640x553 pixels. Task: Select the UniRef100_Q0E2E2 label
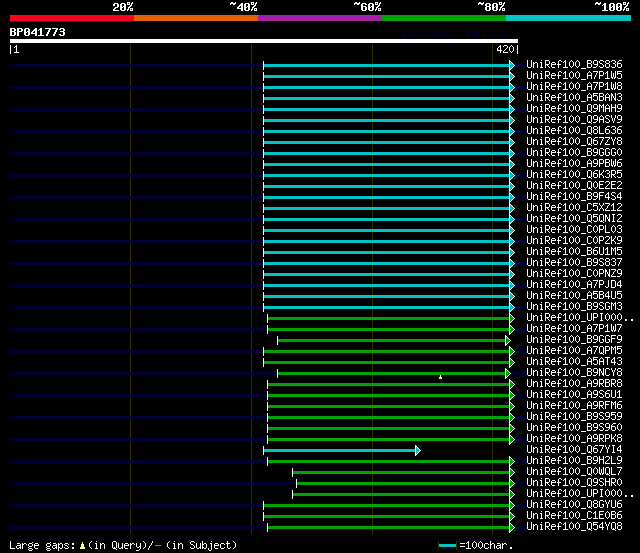(574, 186)
